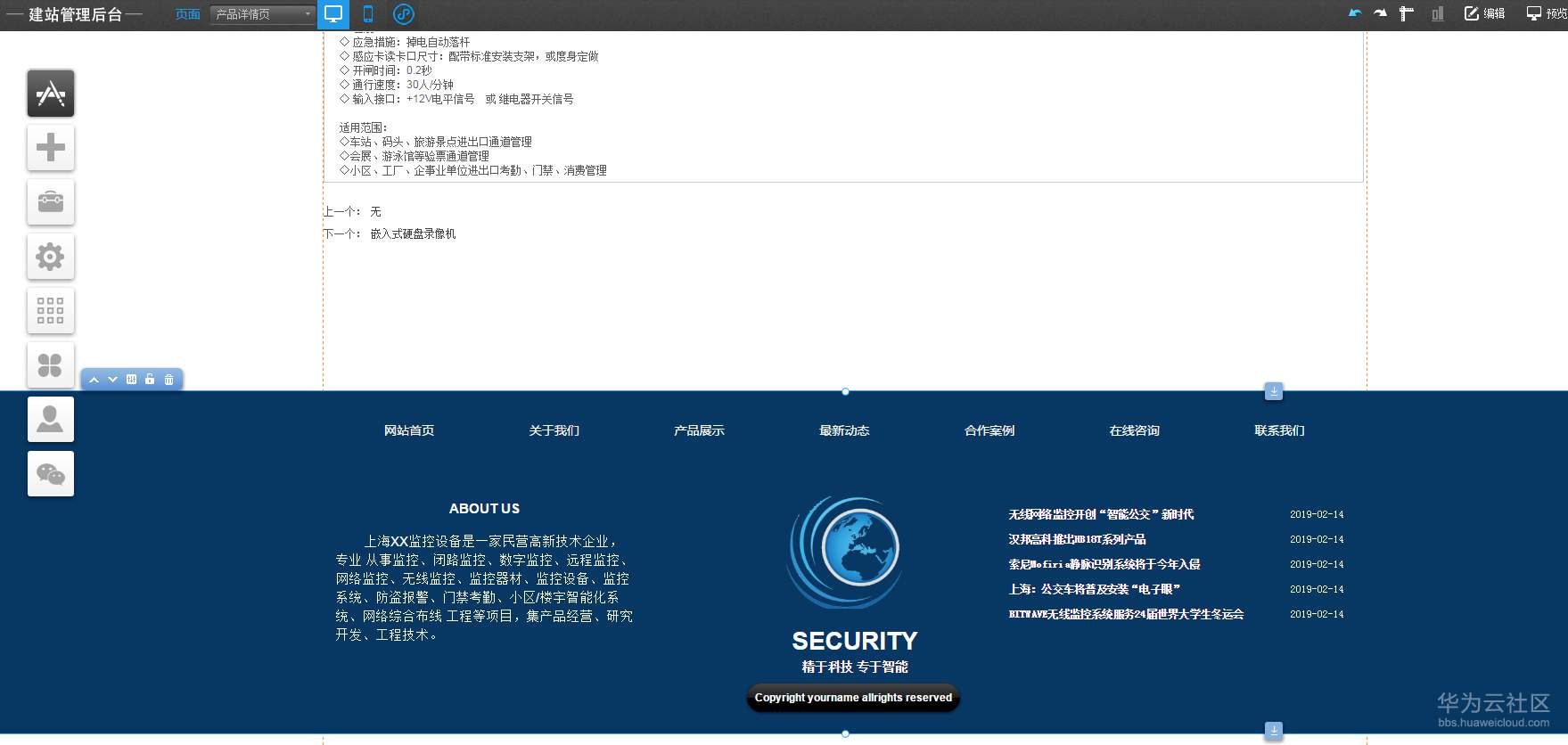
Task: Open 最新动态 footer menu item
Action: tap(844, 430)
